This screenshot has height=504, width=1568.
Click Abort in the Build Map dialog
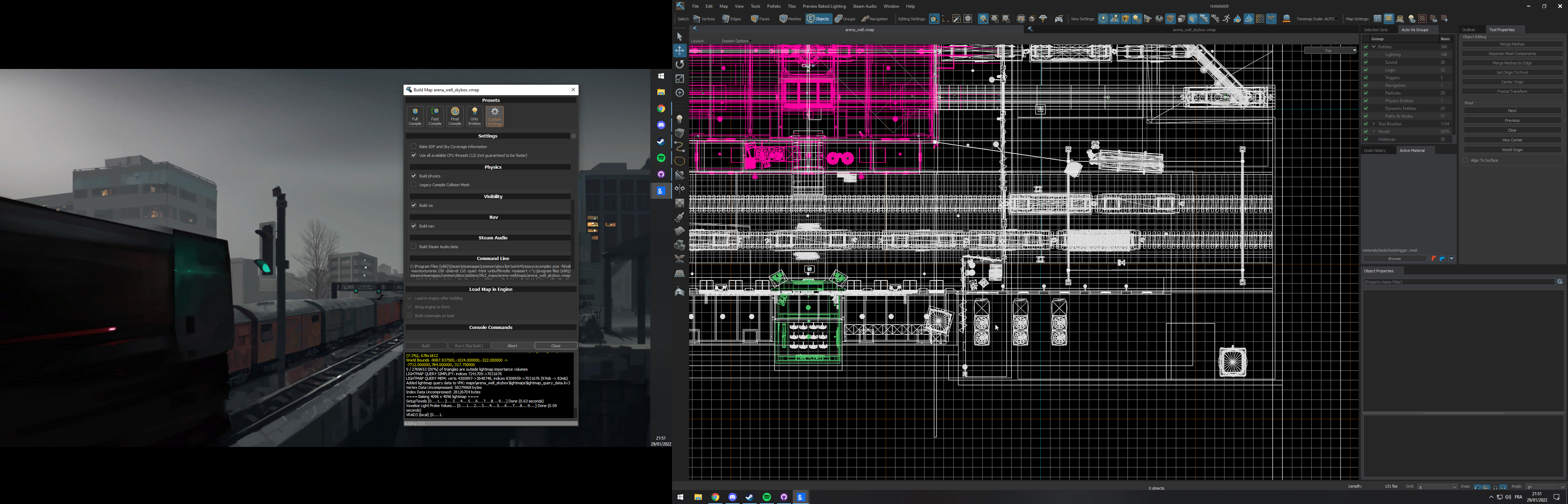coord(512,345)
